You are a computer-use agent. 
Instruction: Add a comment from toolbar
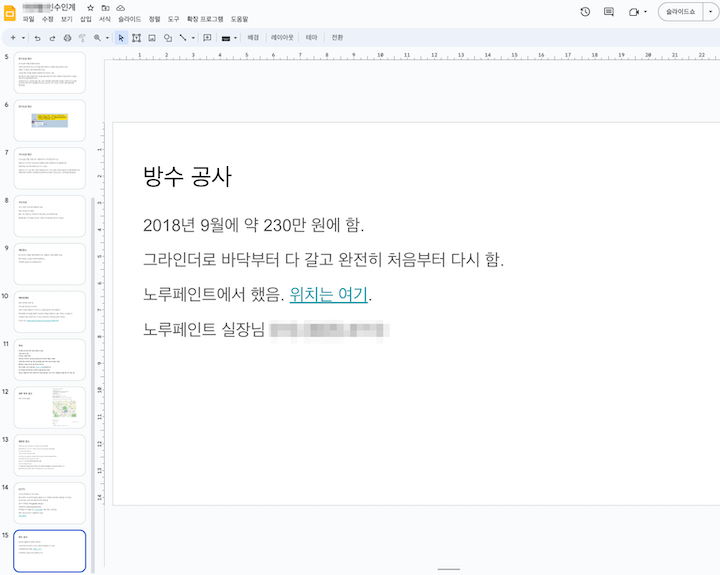[x=207, y=38]
